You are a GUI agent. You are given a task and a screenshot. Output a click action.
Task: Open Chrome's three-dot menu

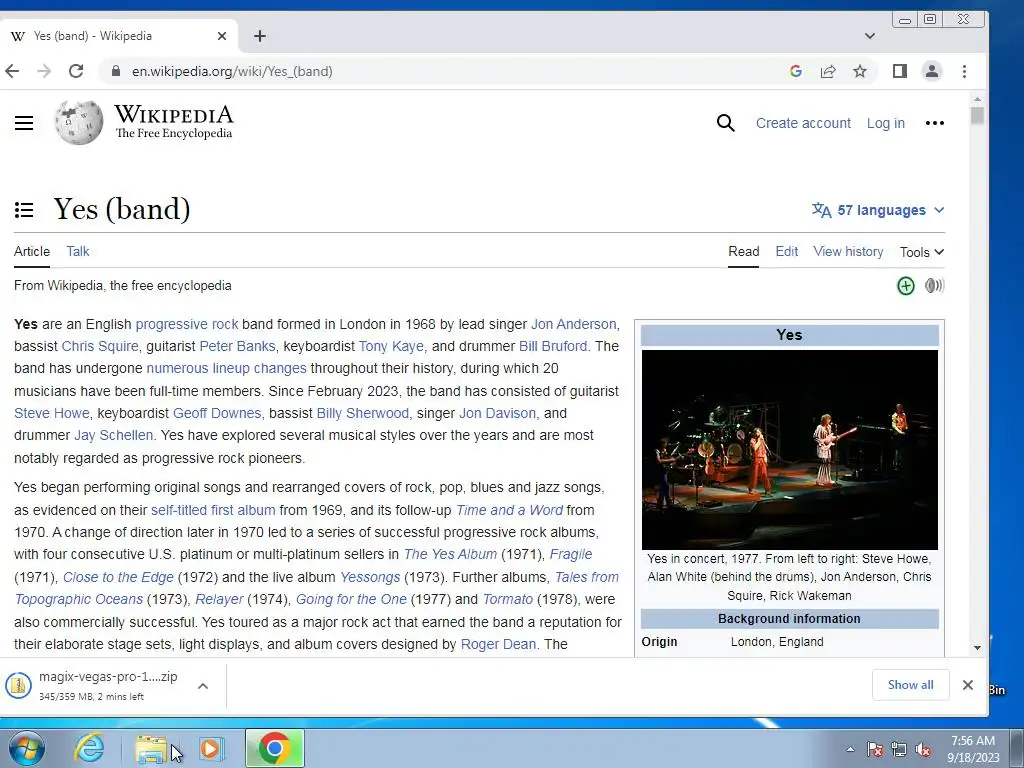click(x=965, y=71)
